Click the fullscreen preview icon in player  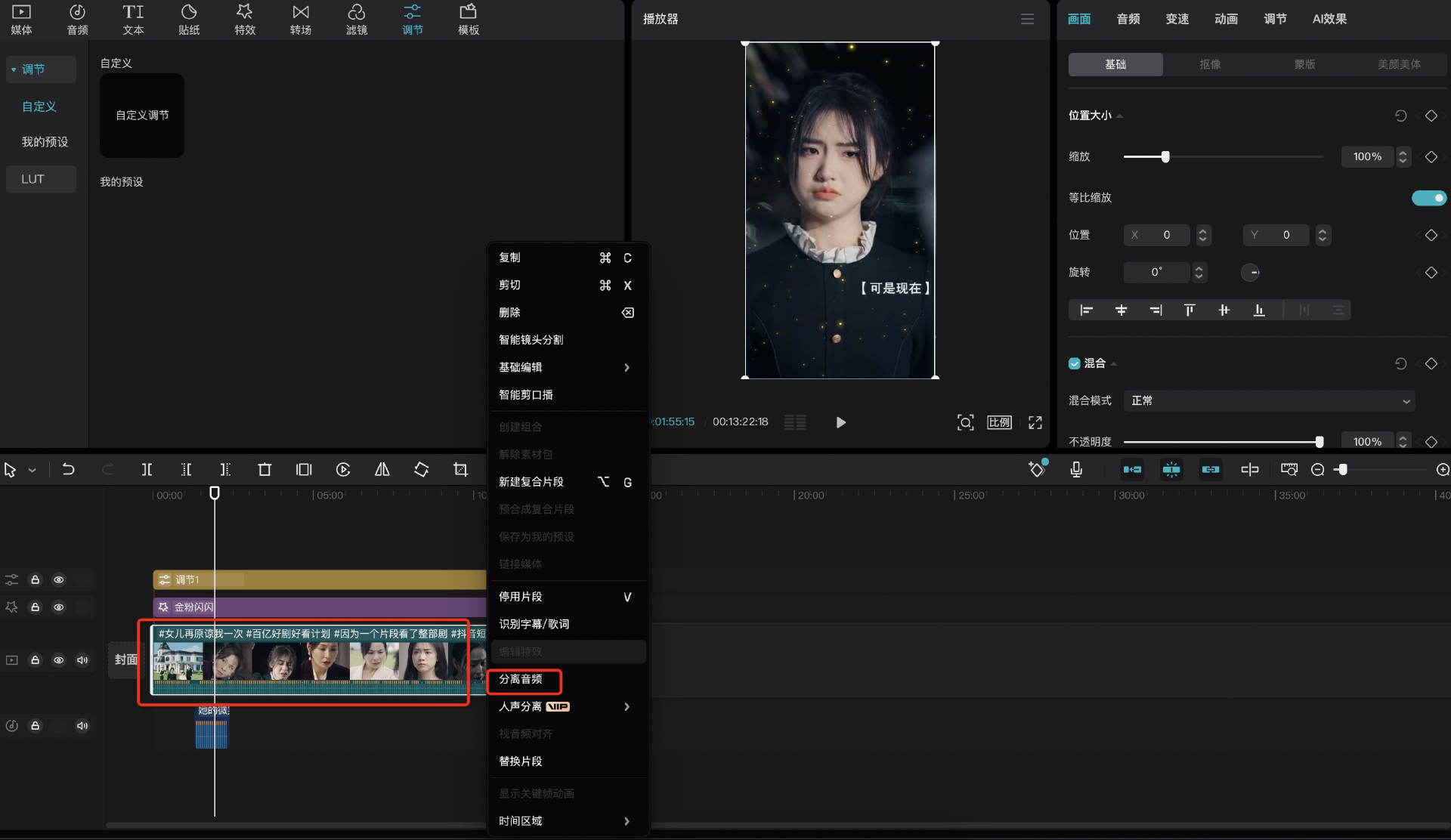pyautogui.click(x=1035, y=422)
